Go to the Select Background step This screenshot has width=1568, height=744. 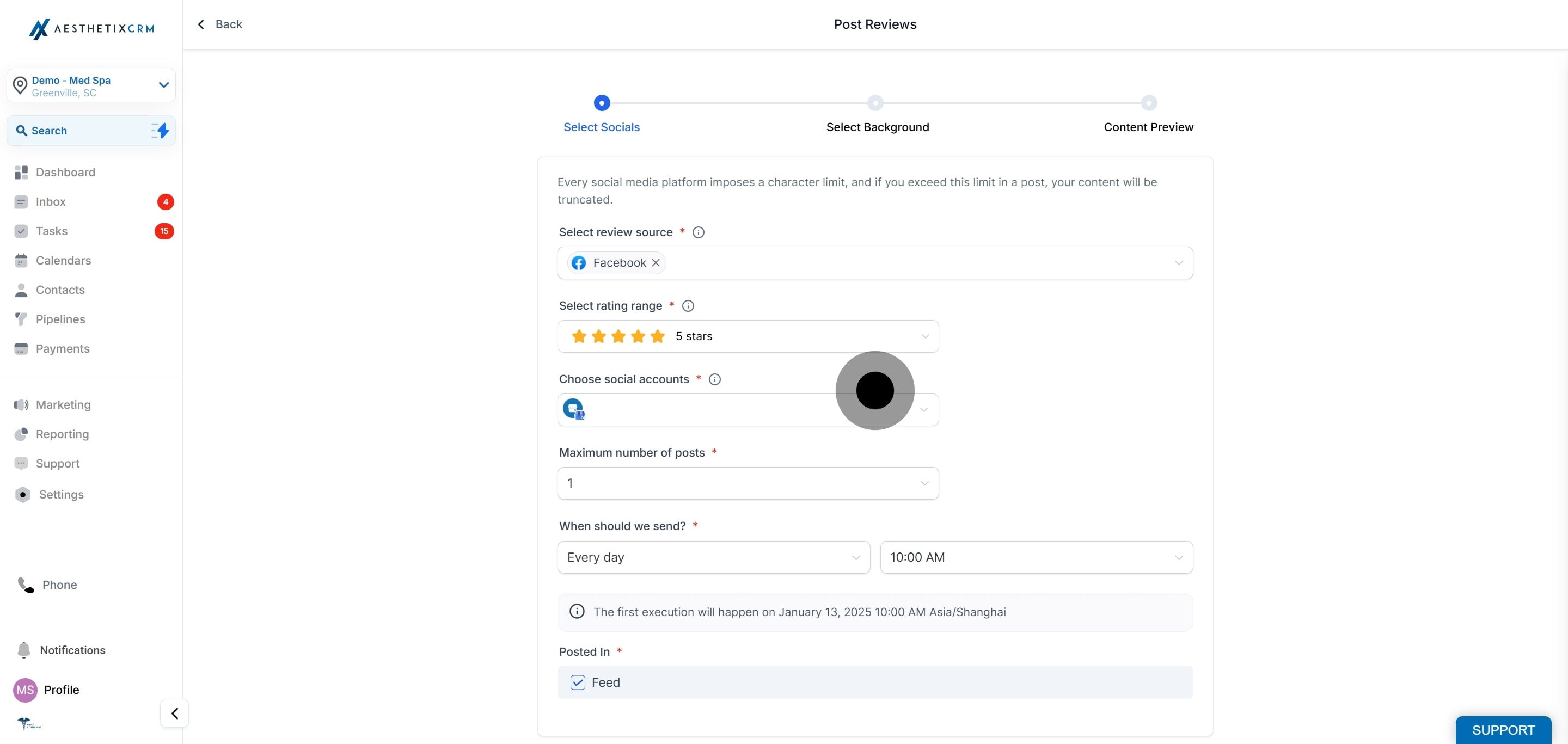pos(877,127)
